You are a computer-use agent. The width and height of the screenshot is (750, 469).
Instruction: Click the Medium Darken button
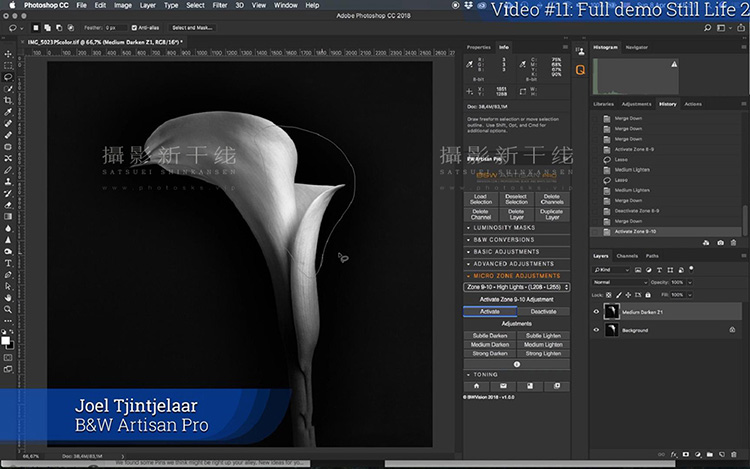pos(490,345)
